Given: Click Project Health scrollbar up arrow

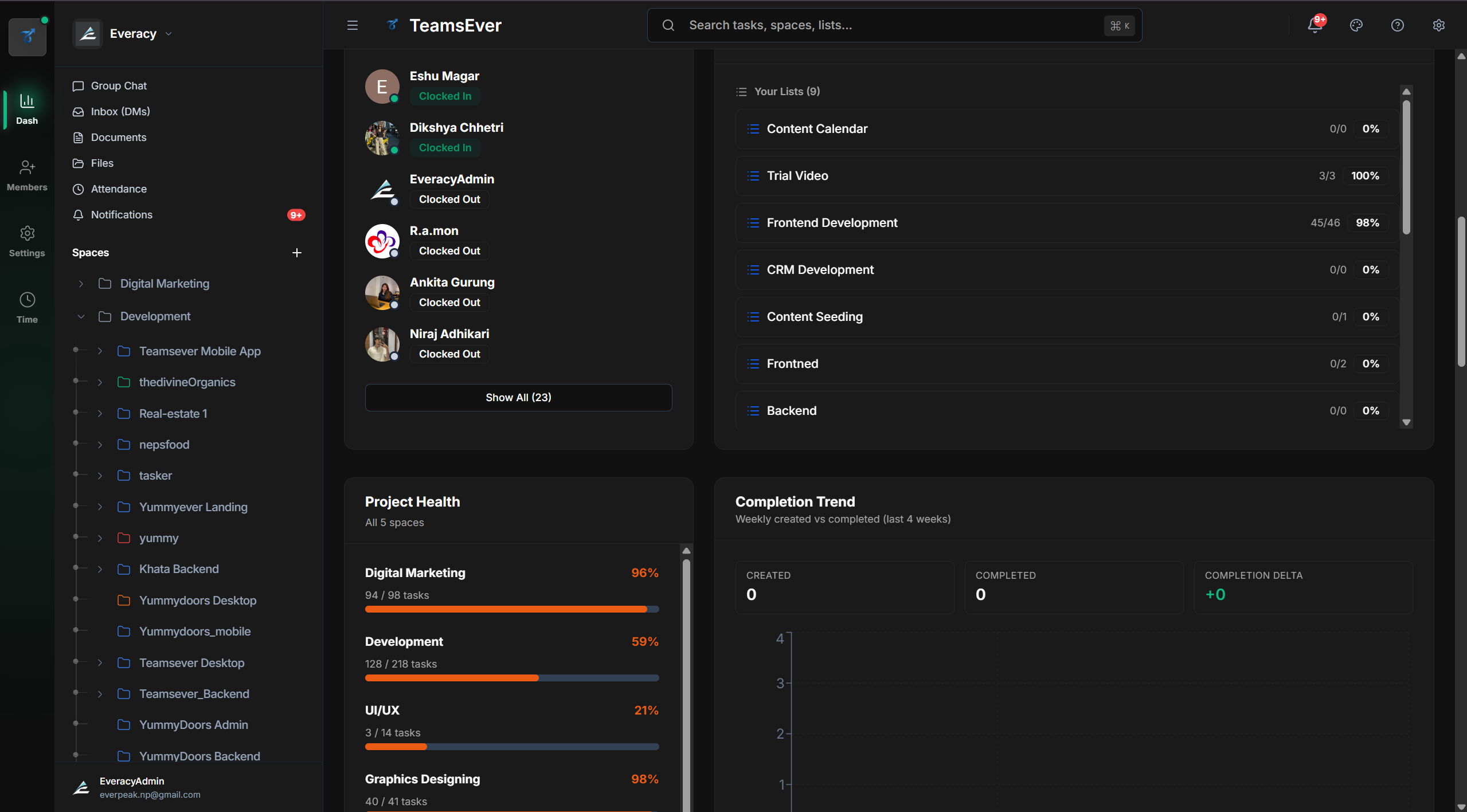Looking at the screenshot, I should point(686,551).
